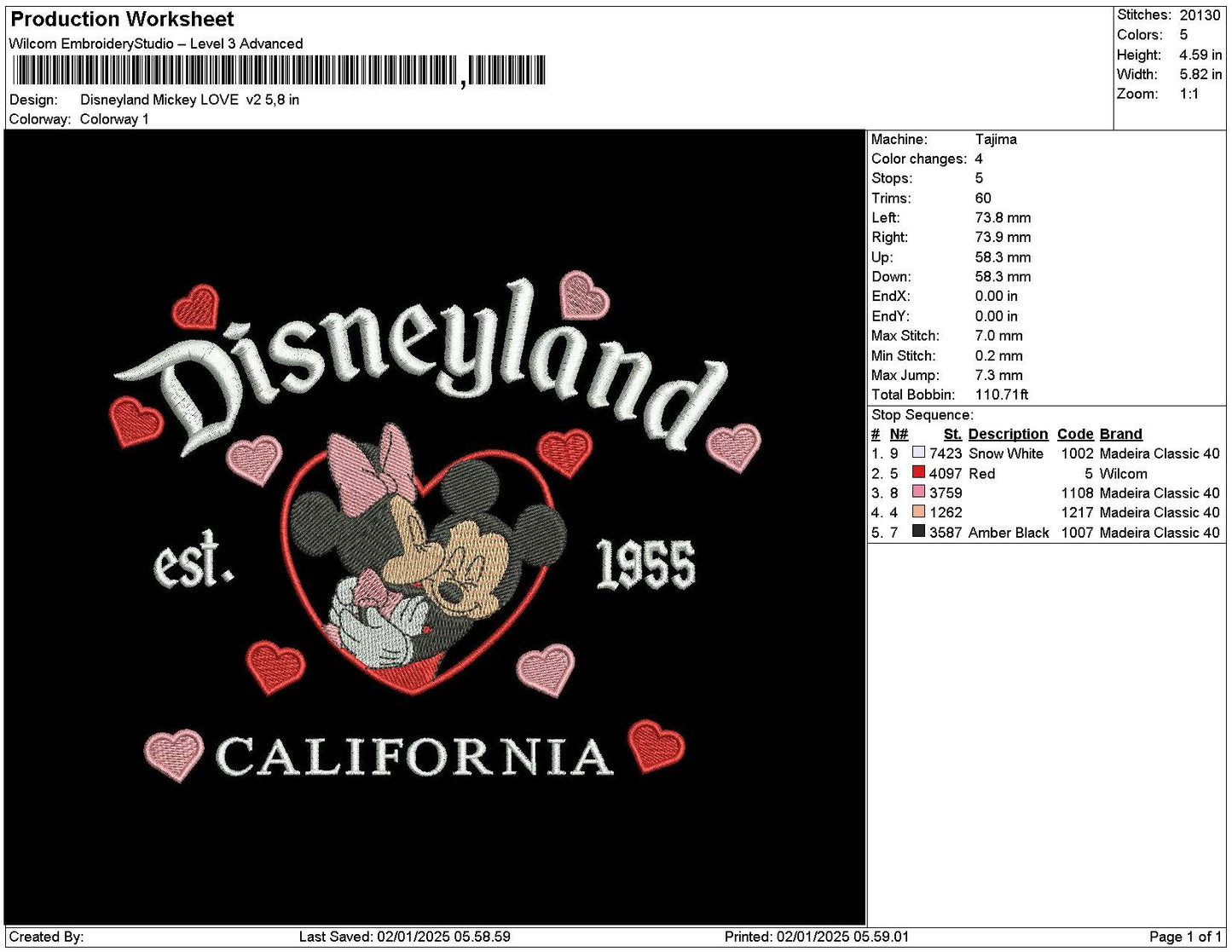Click the Right value 73.9 mm
The height and width of the screenshot is (952, 1232).
pos(1003,237)
